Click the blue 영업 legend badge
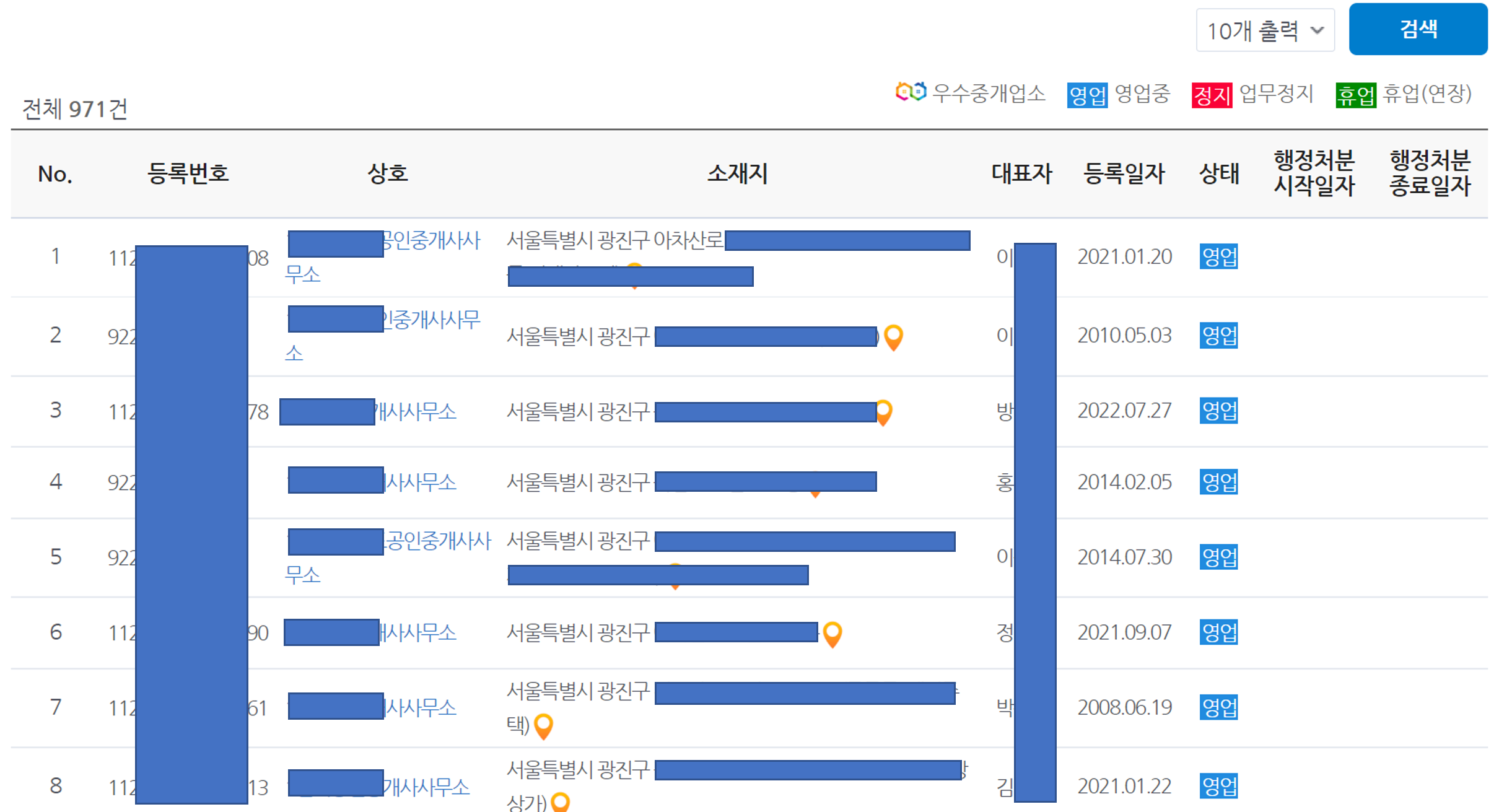This screenshot has height=812, width=1512. click(x=1086, y=95)
